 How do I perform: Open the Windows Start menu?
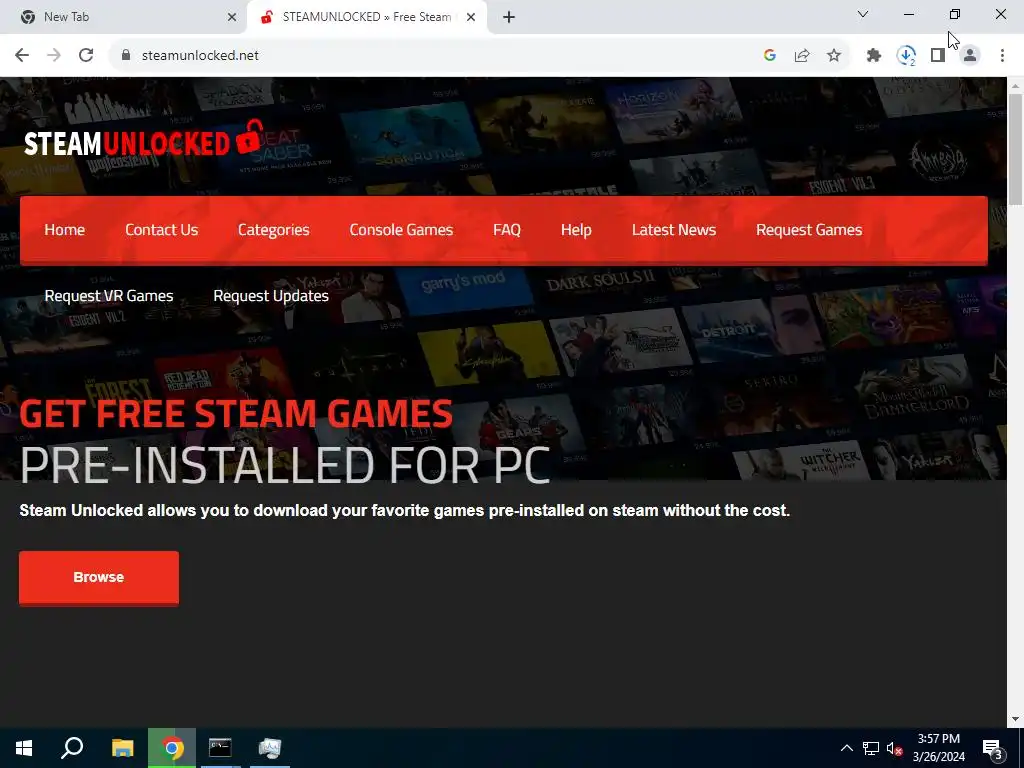coord(24,748)
